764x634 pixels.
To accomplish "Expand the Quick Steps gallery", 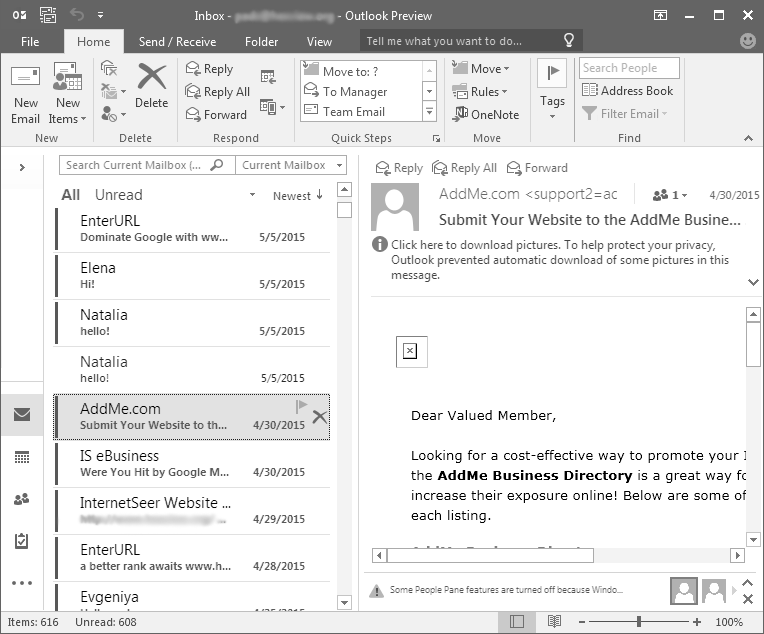I will [x=429, y=112].
